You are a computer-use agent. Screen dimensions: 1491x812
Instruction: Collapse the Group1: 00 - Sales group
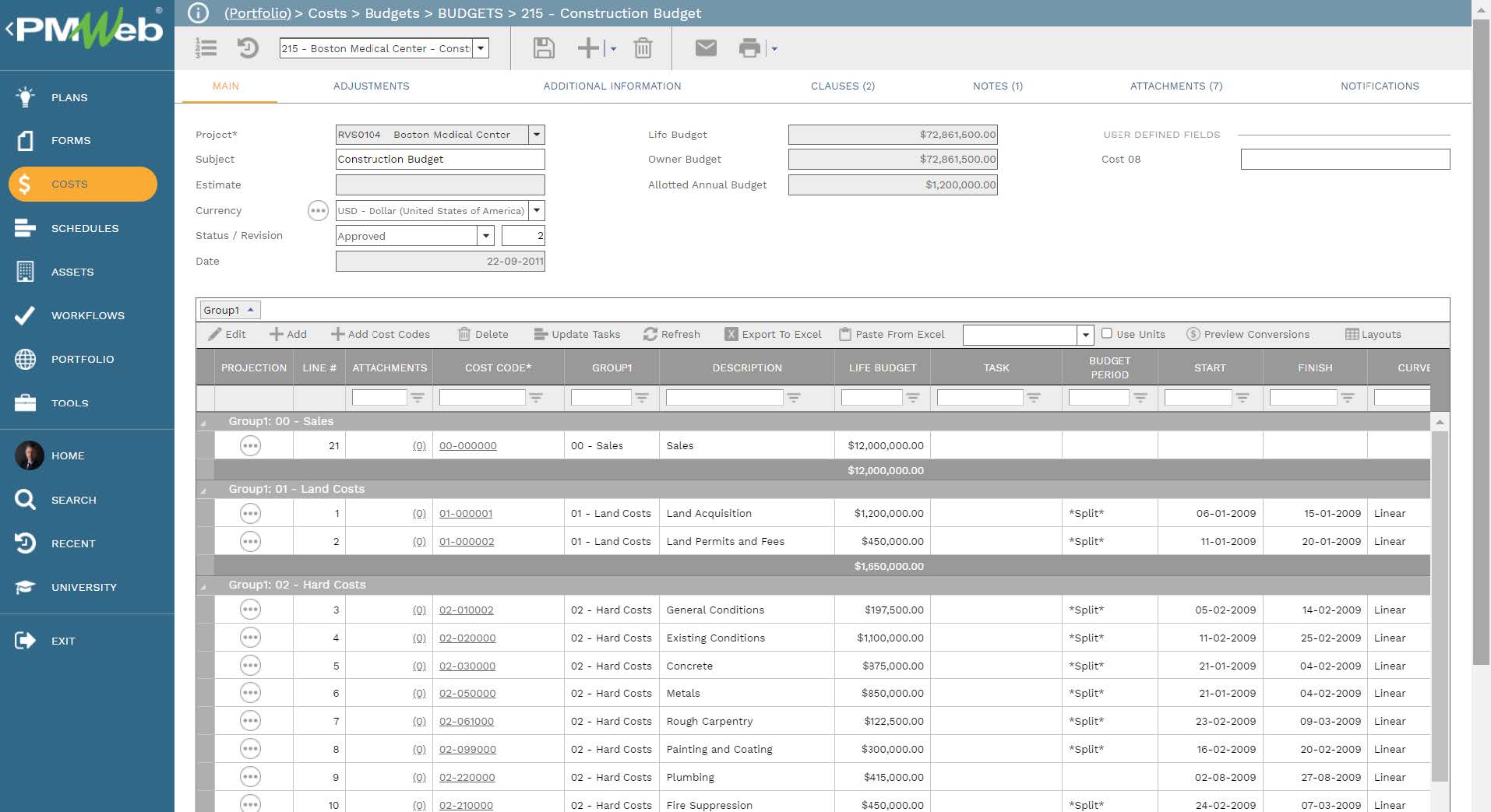204,423
